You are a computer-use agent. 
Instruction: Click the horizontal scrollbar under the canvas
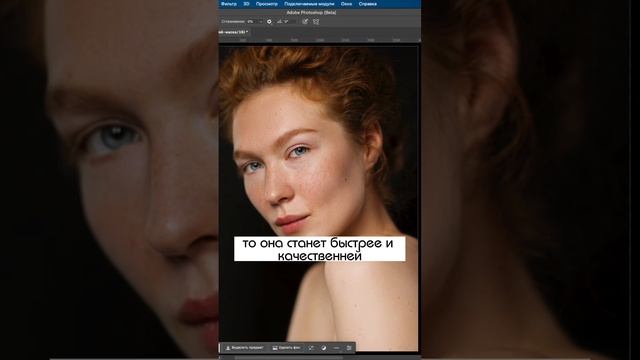(x=289, y=358)
